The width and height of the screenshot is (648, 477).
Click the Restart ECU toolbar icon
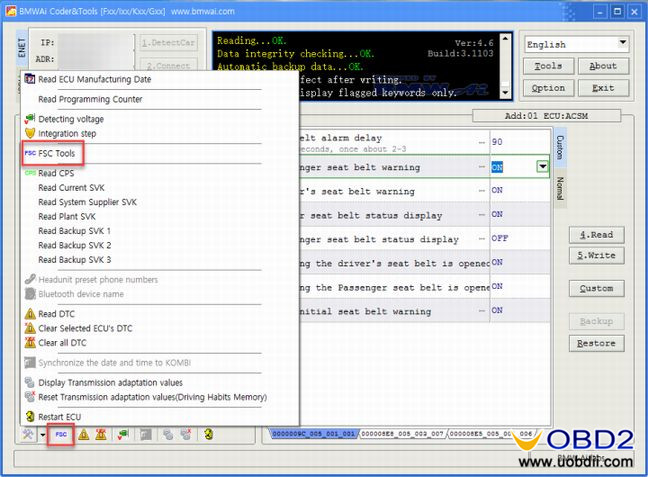tap(209, 434)
